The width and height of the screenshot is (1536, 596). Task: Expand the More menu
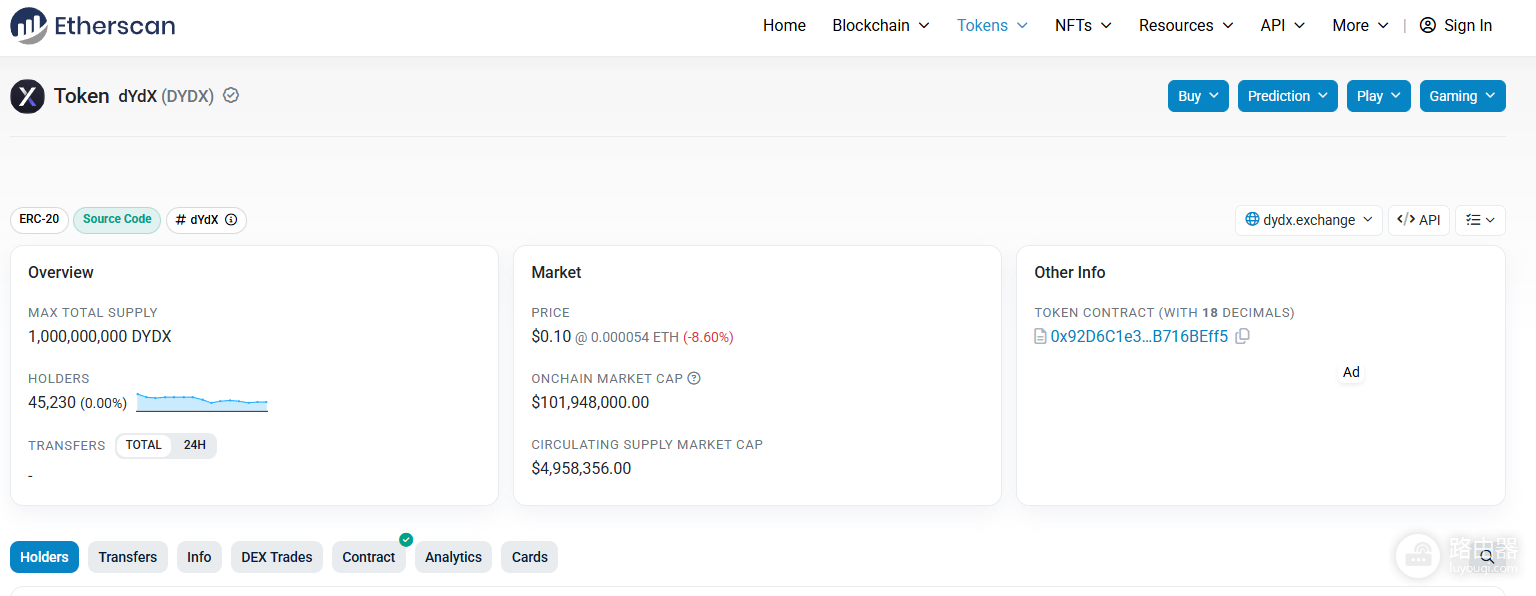tap(1360, 26)
